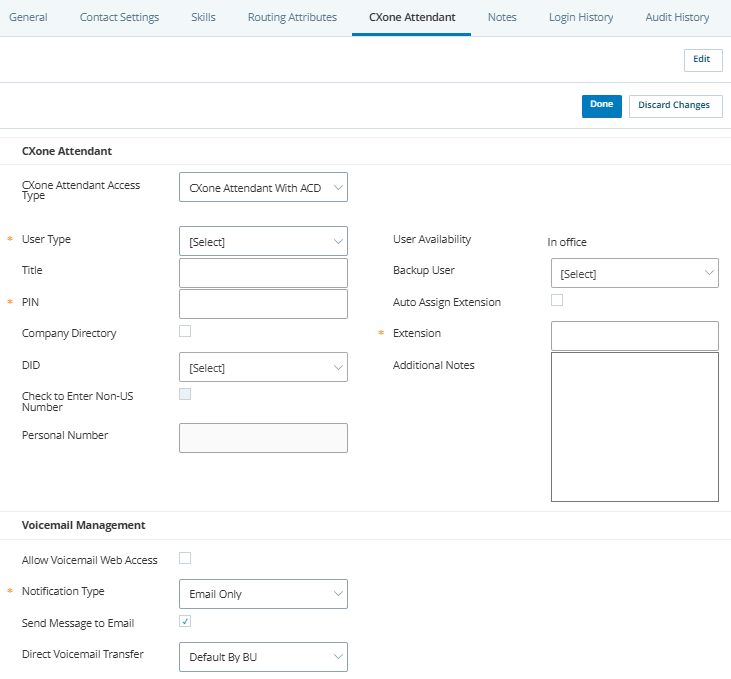
Task: Enable the Company Directory checkbox
Action: pos(185,331)
